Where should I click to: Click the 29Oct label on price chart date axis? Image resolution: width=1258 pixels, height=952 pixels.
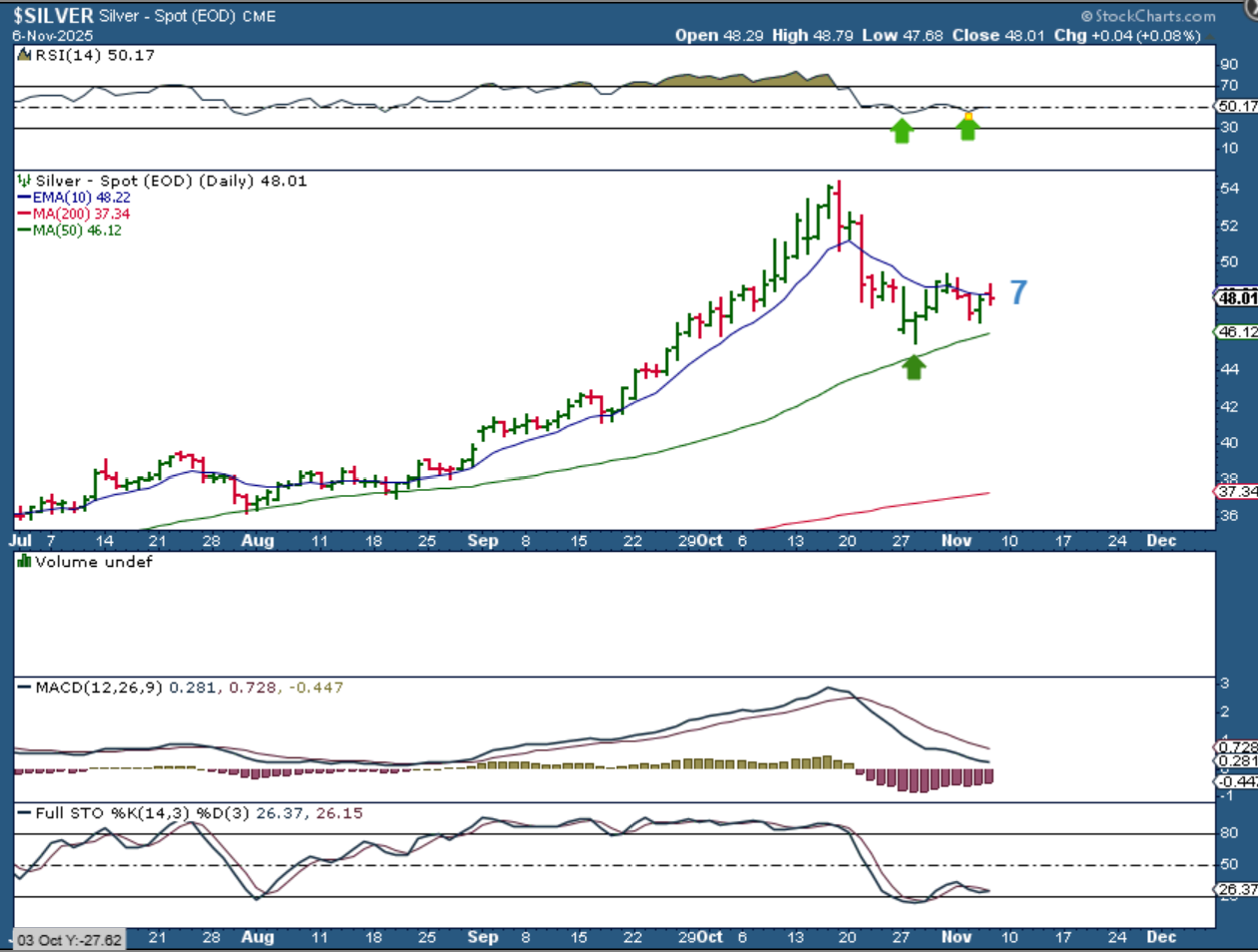pos(700,540)
